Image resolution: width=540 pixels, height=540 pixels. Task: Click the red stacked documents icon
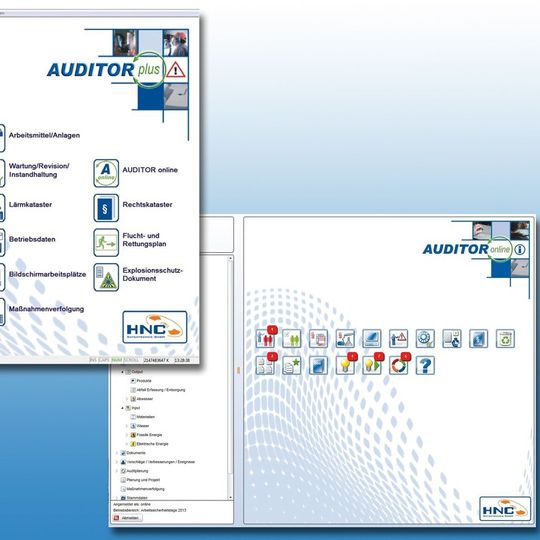[x=318, y=339]
